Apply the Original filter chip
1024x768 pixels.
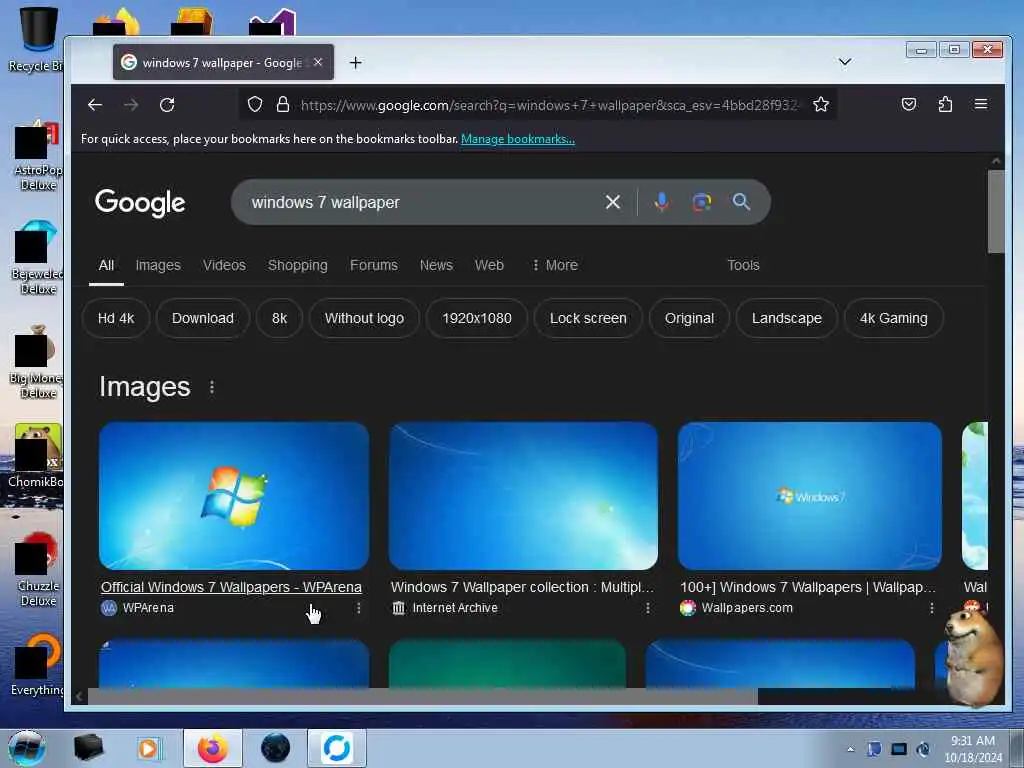click(x=689, y=318)
